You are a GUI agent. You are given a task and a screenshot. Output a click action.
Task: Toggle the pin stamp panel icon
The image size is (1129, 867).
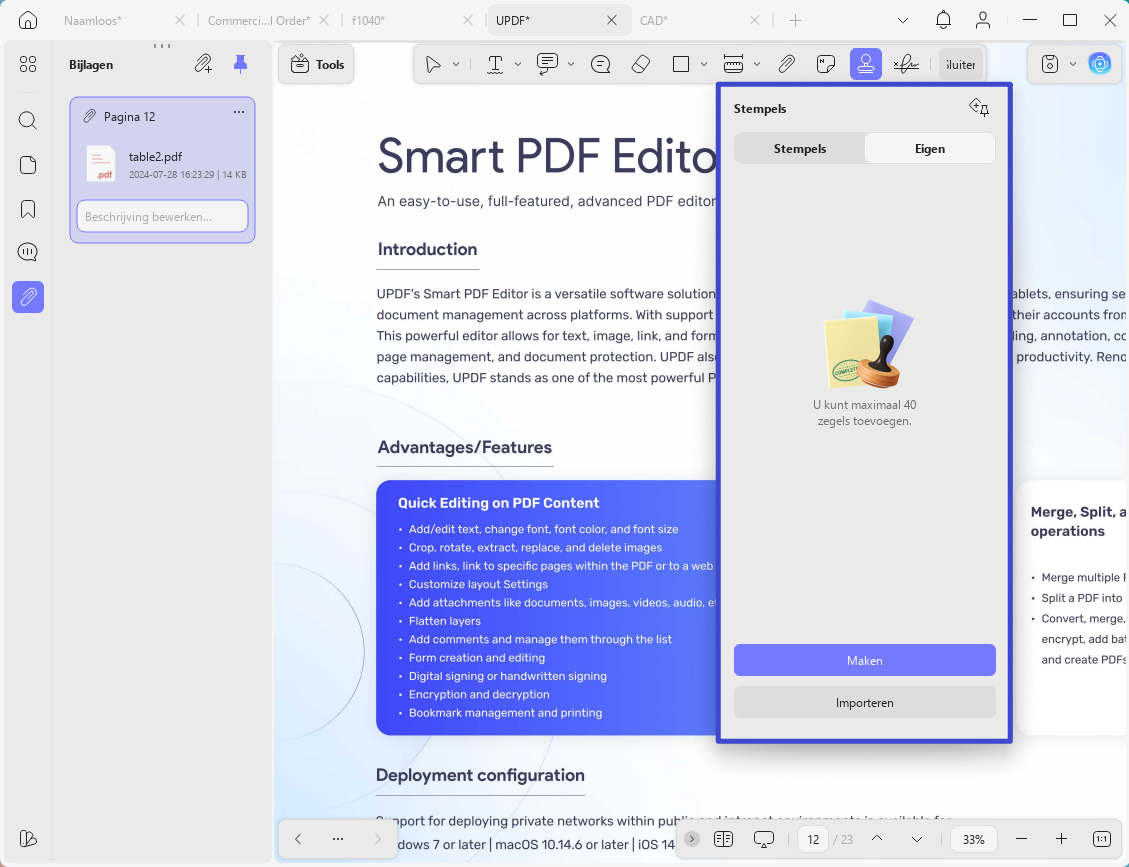(979, 108)
